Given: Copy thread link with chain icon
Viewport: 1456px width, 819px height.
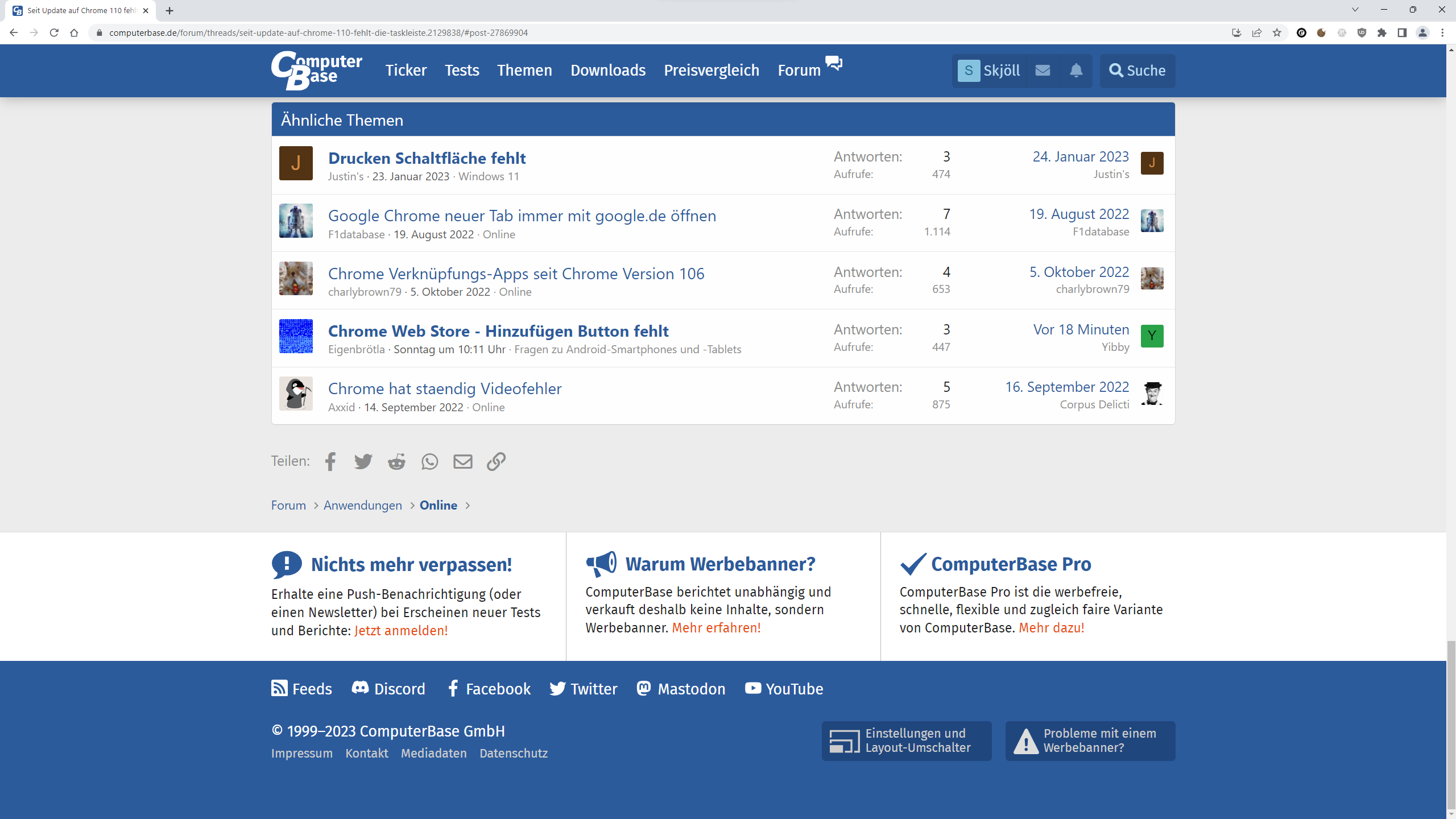Looking at the screenshot, I should (496, 461).
